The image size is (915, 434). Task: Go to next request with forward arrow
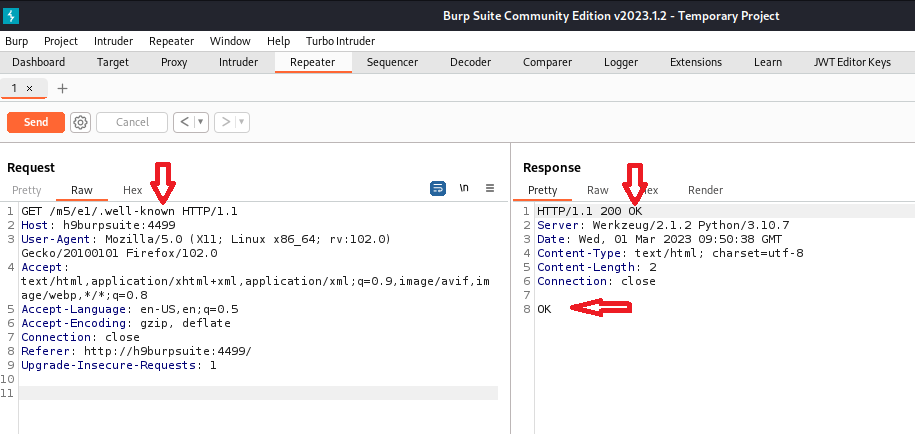pos(225,122)
